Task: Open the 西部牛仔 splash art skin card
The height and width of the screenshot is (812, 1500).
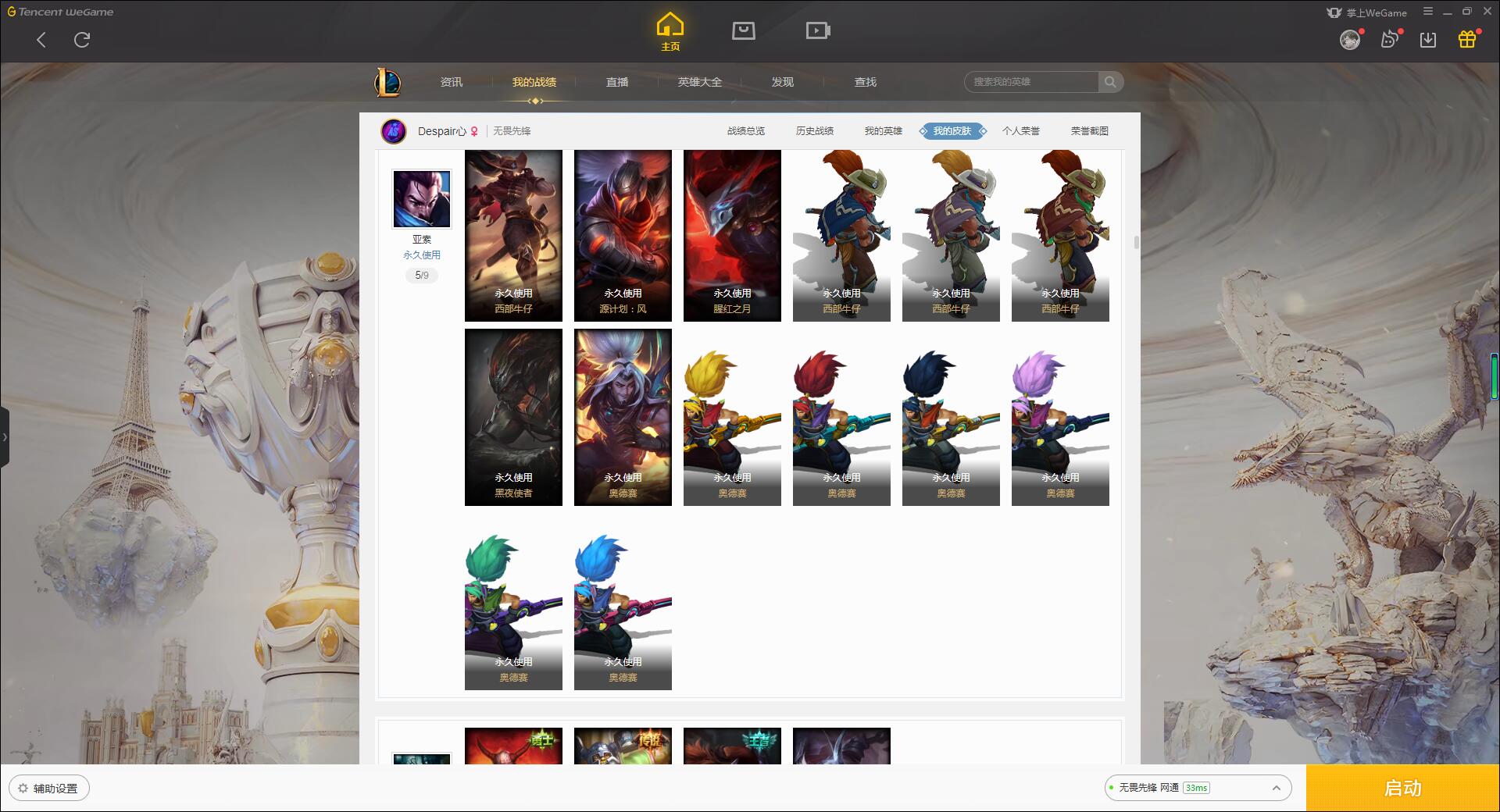Action: (513, 236)
